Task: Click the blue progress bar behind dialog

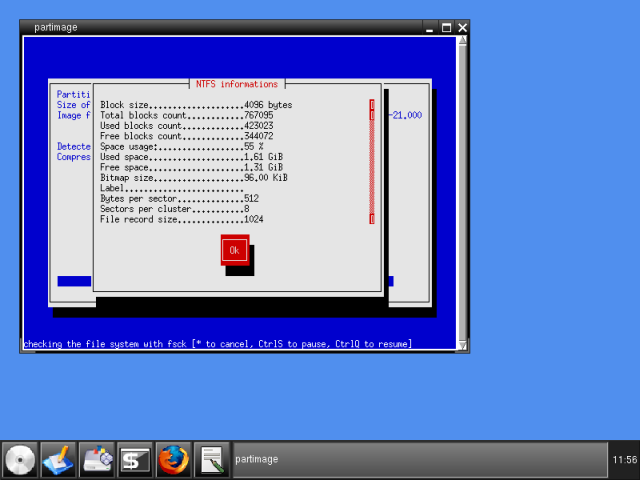Action: (74, 281)
